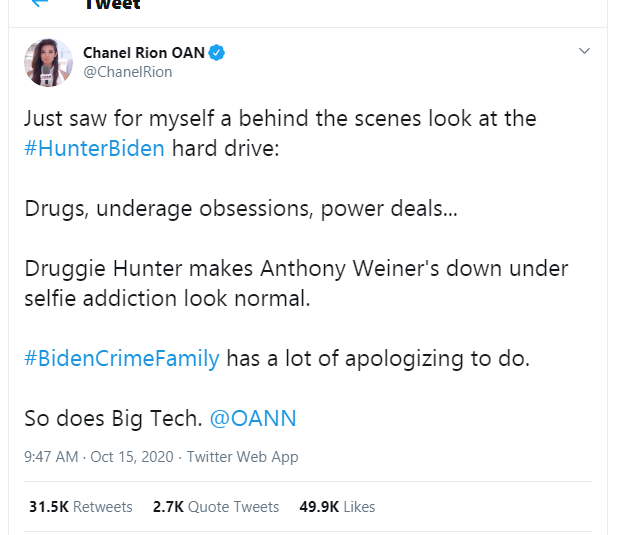Open the Twitter Web App source link

[x=241, y=457]
